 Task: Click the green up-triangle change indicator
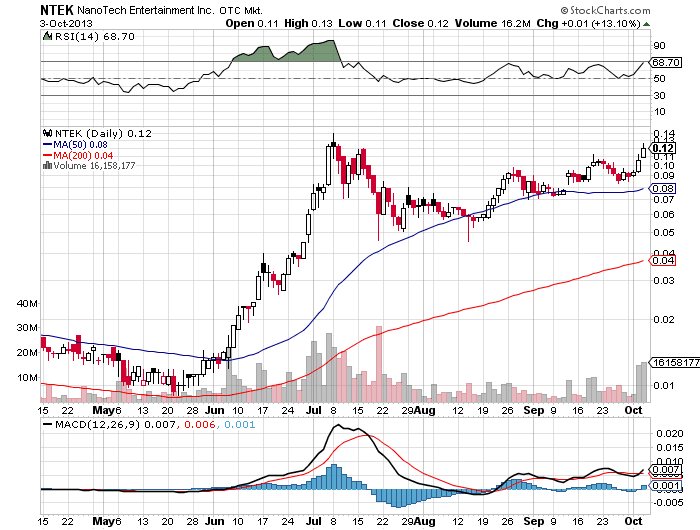coord(647,24)
